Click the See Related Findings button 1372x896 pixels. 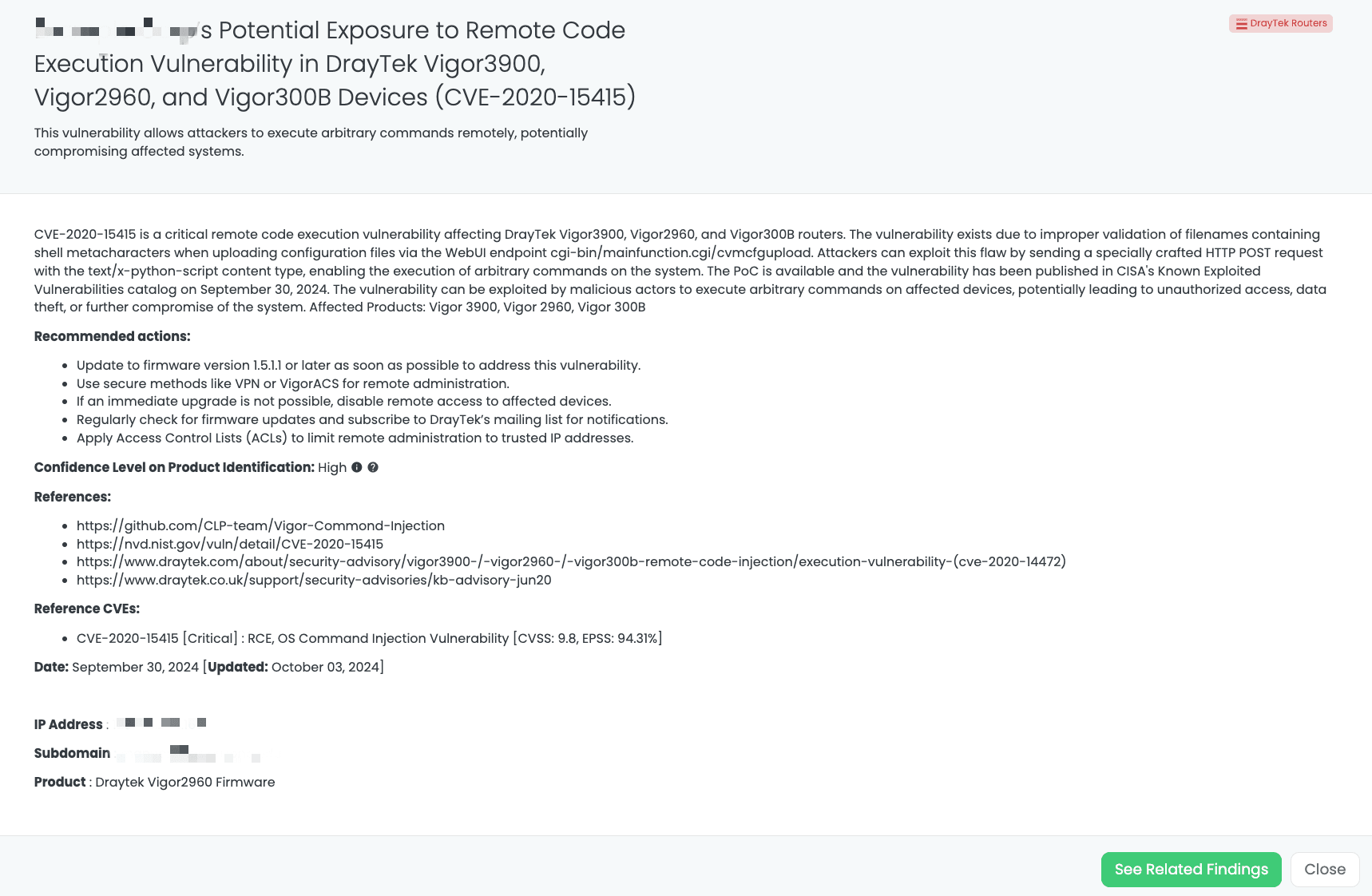coord(1191,870)
